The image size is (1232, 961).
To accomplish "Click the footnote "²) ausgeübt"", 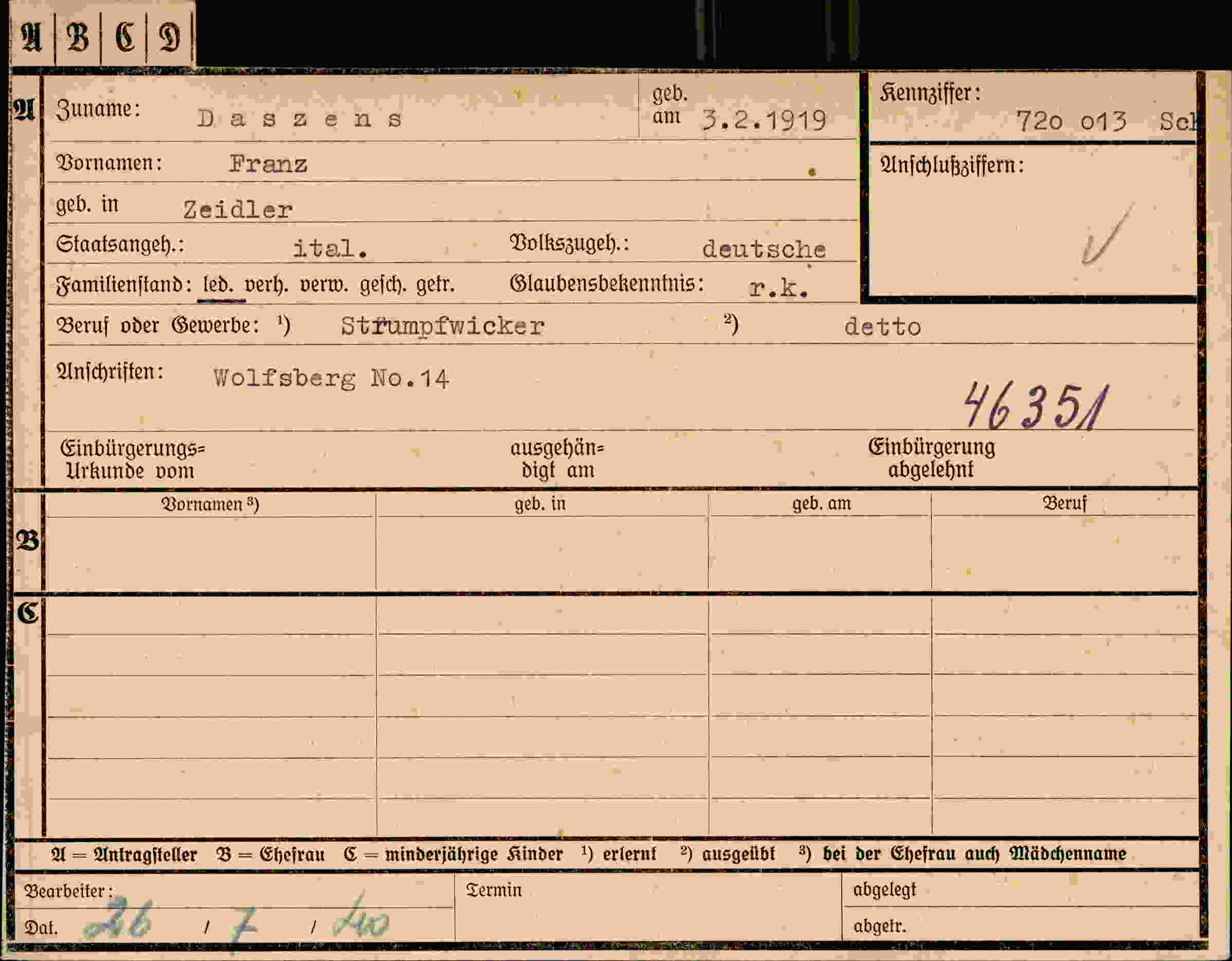I will coord(728,854).
